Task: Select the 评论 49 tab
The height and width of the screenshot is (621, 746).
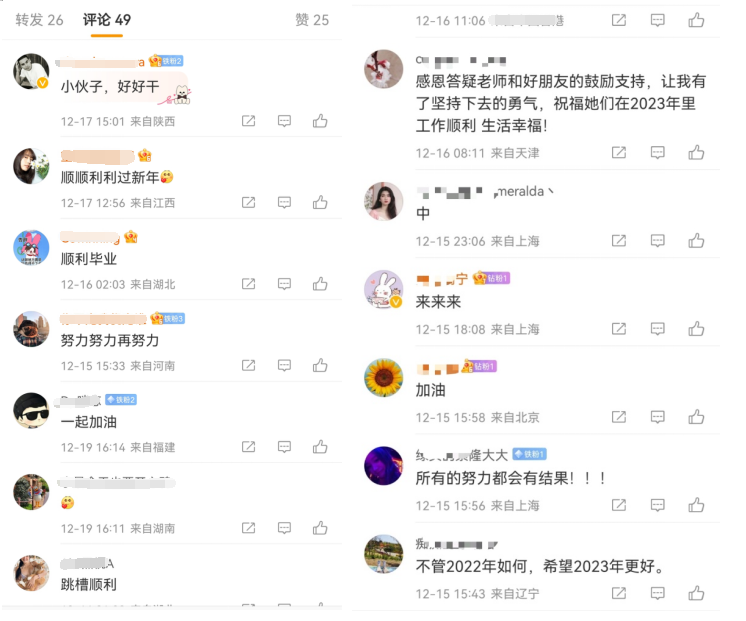Action: tap(107, 20)
